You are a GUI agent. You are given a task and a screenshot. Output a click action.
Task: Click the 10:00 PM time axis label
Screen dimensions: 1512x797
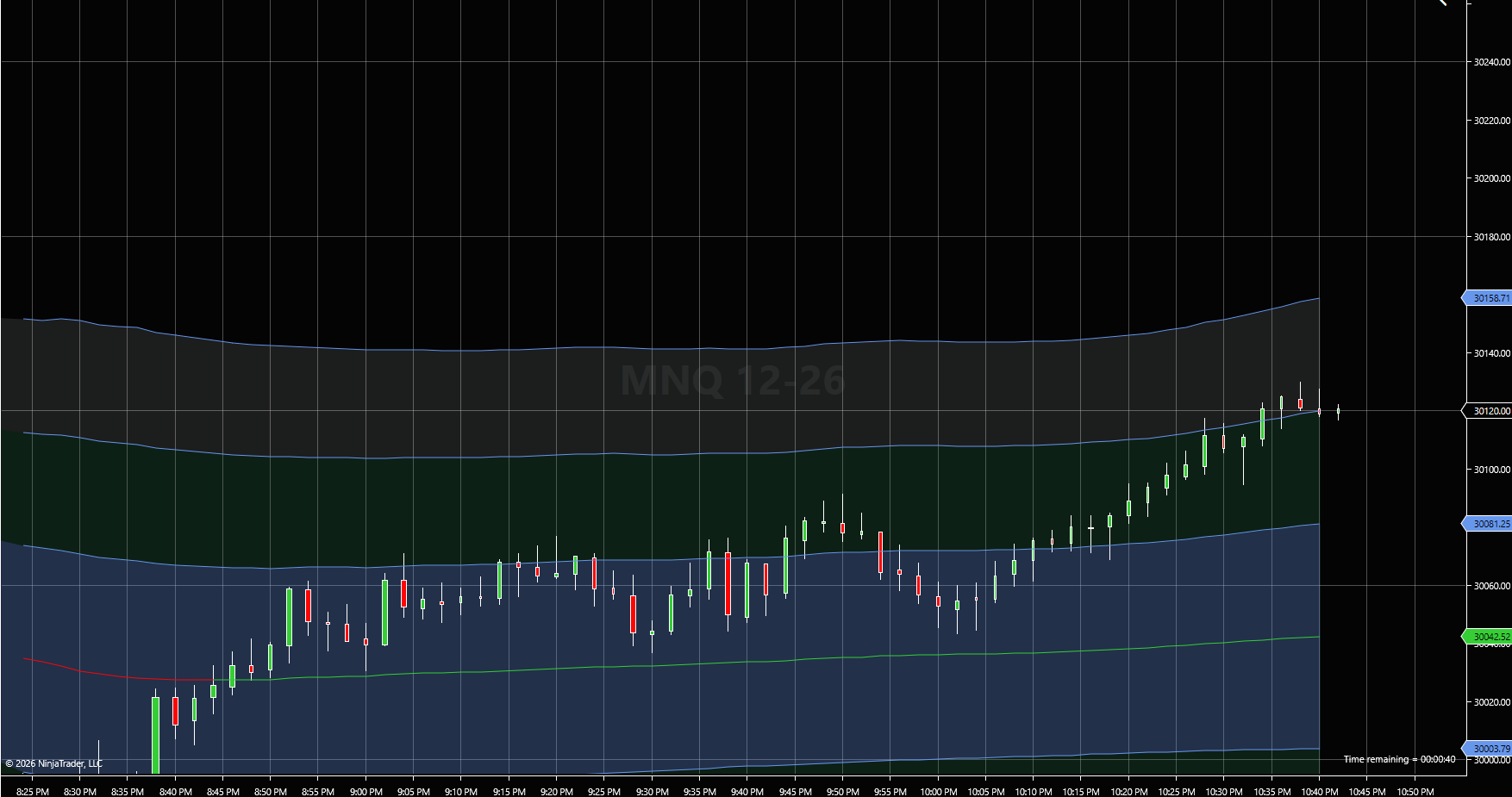click(939, 792)
